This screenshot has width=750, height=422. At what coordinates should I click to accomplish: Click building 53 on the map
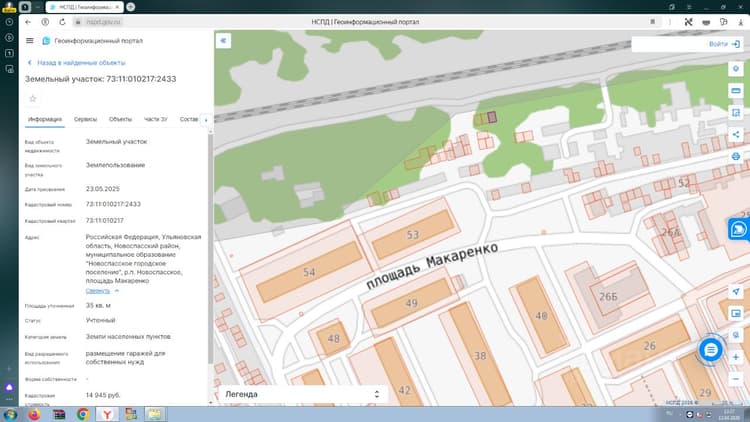pyautogui.click(x=413, y=235)
